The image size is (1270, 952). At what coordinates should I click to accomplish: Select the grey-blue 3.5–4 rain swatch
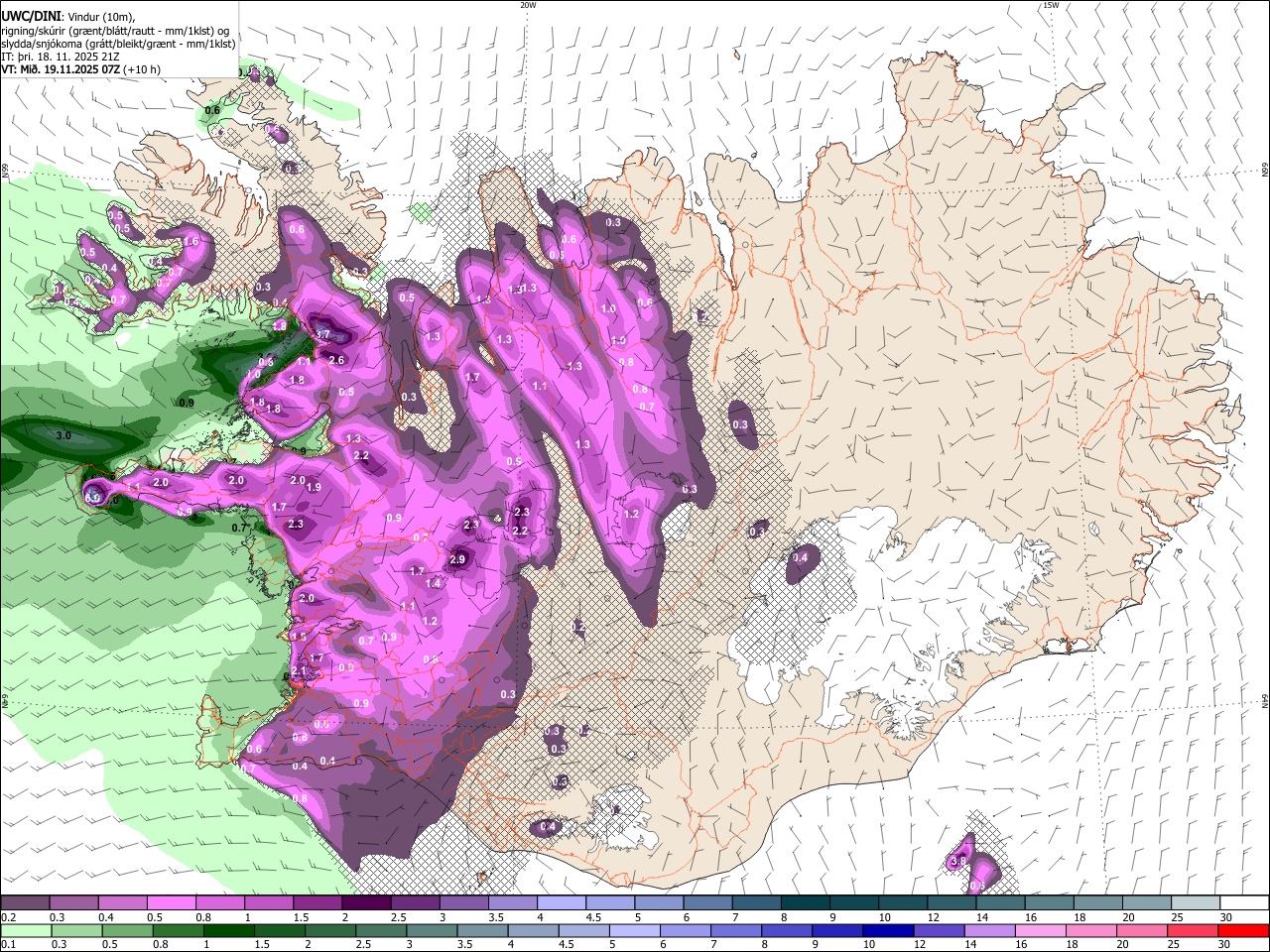pos(481,930)
